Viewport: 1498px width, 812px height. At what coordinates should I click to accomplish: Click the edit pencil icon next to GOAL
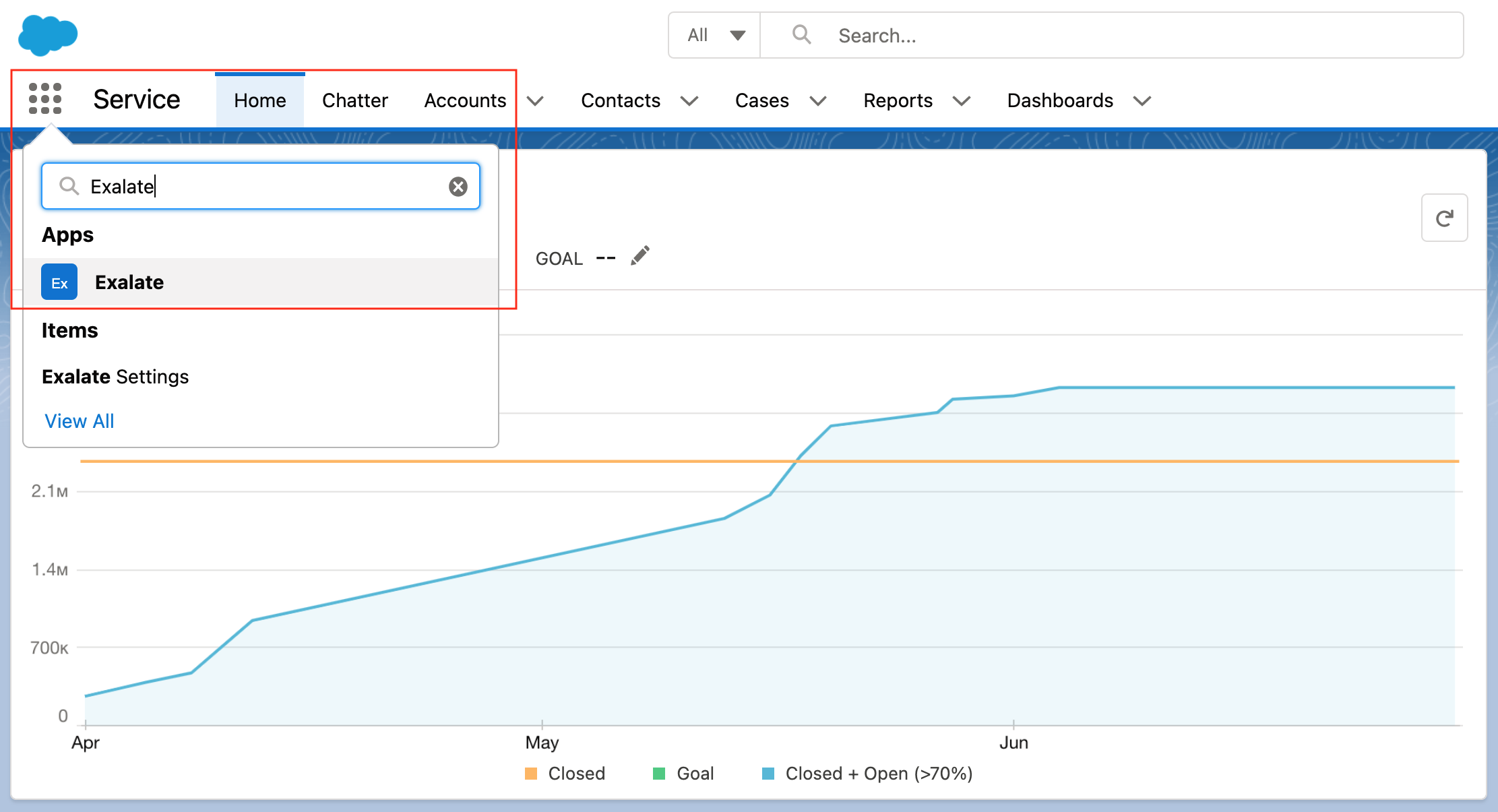pyautogui.click(x=640, y=257)
